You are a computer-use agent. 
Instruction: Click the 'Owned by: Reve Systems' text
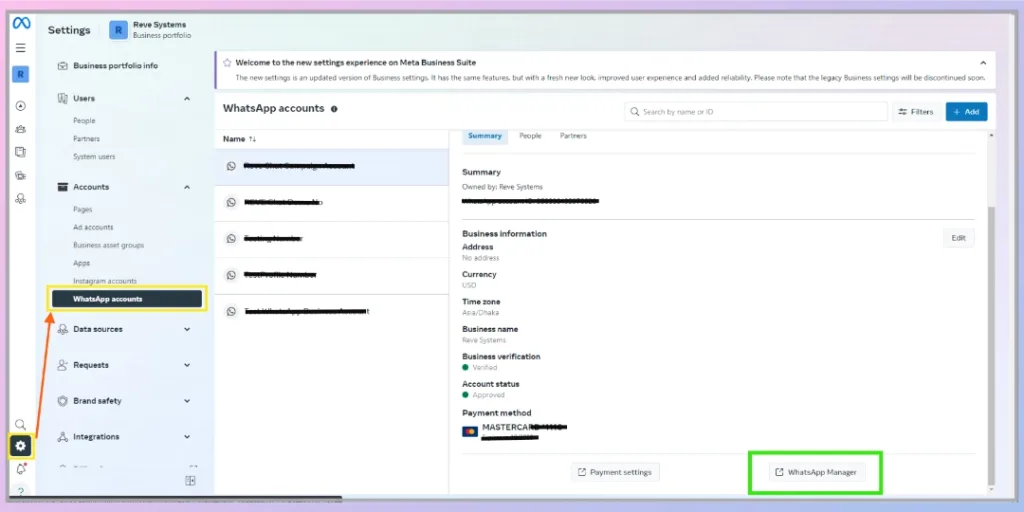tap(502, 187)
